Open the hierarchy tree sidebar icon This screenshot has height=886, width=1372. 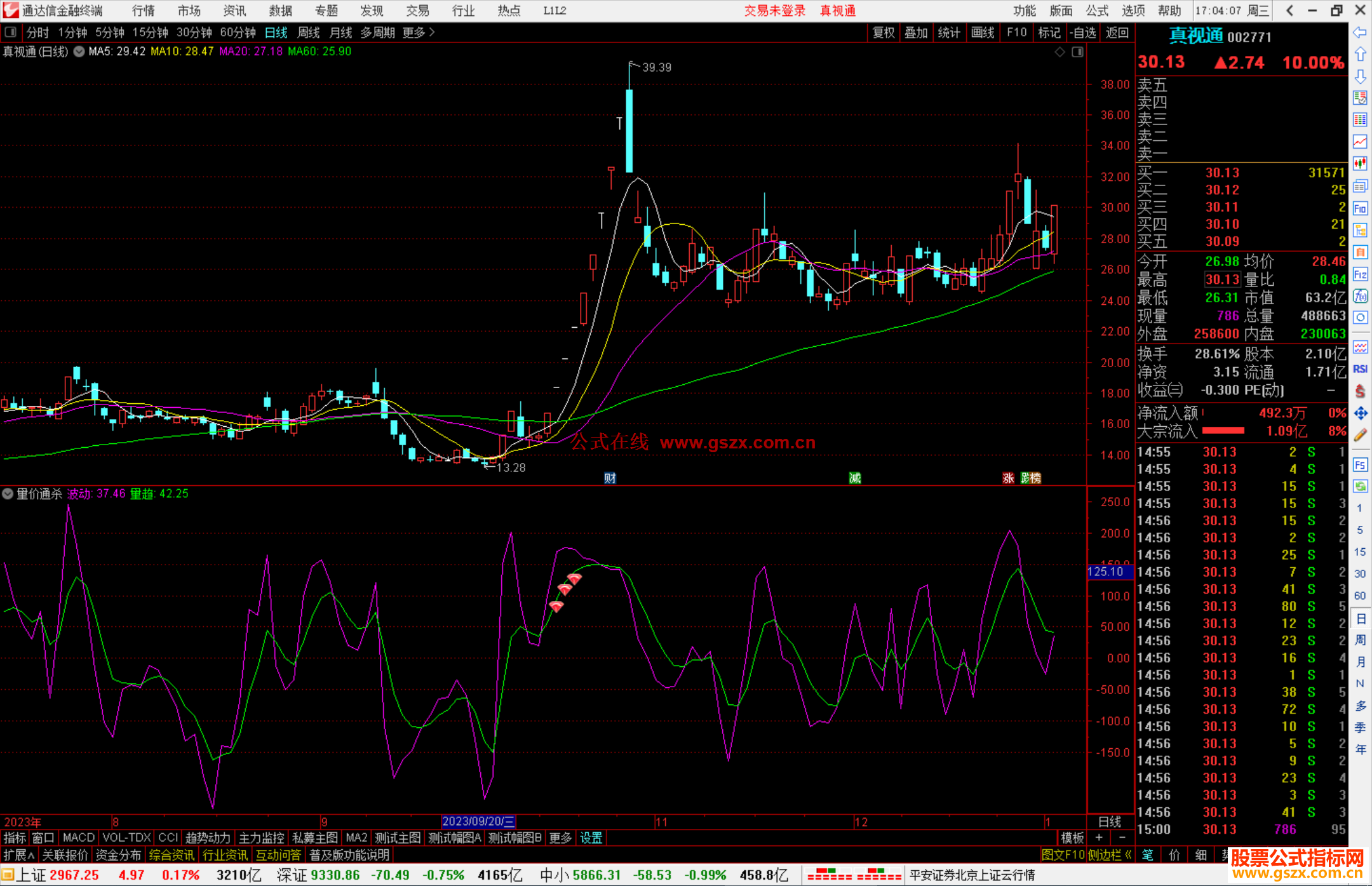click(x=1360, y=230)
